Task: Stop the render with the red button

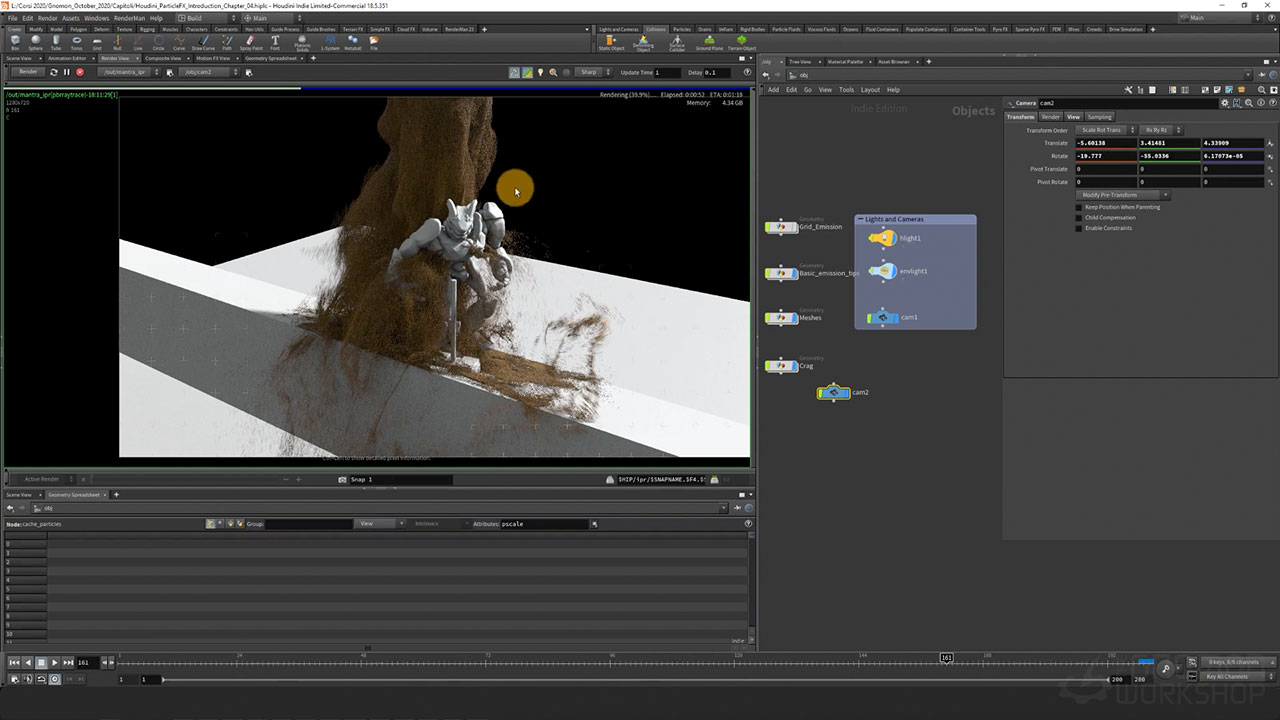Action: pyautogui.click(x=80, y=72)
